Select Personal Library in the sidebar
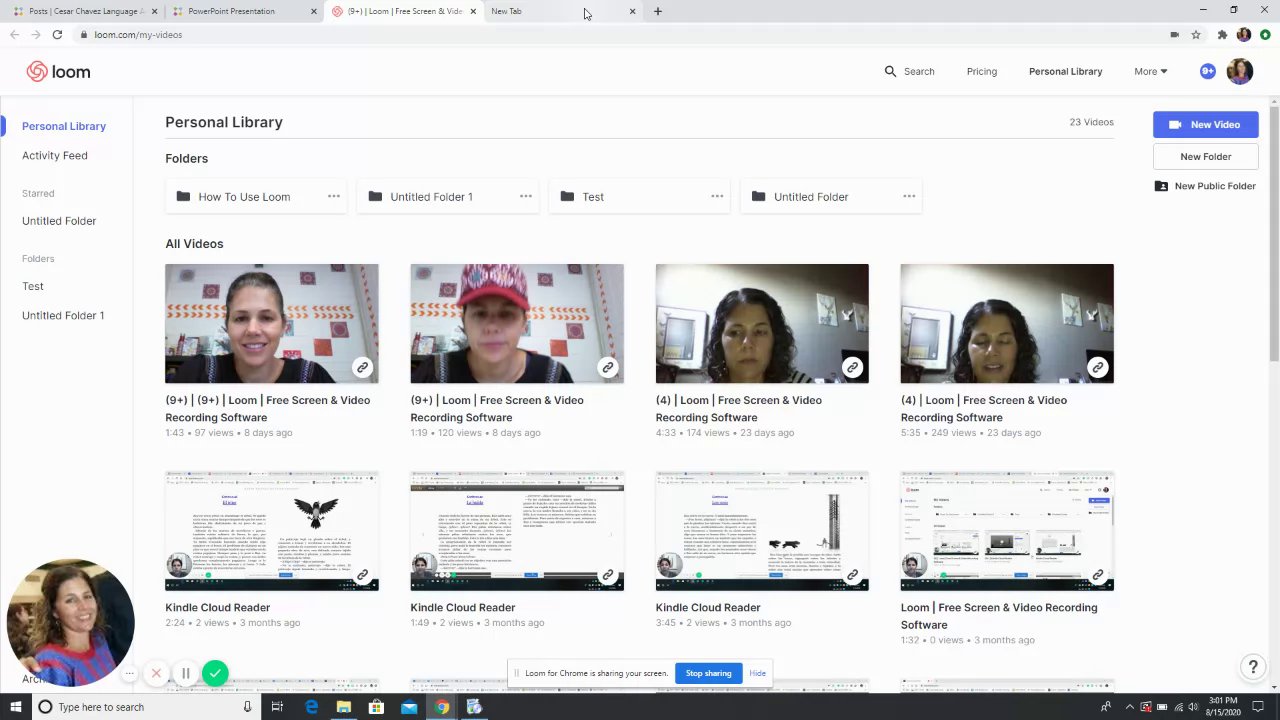 [x=64, y=126]
